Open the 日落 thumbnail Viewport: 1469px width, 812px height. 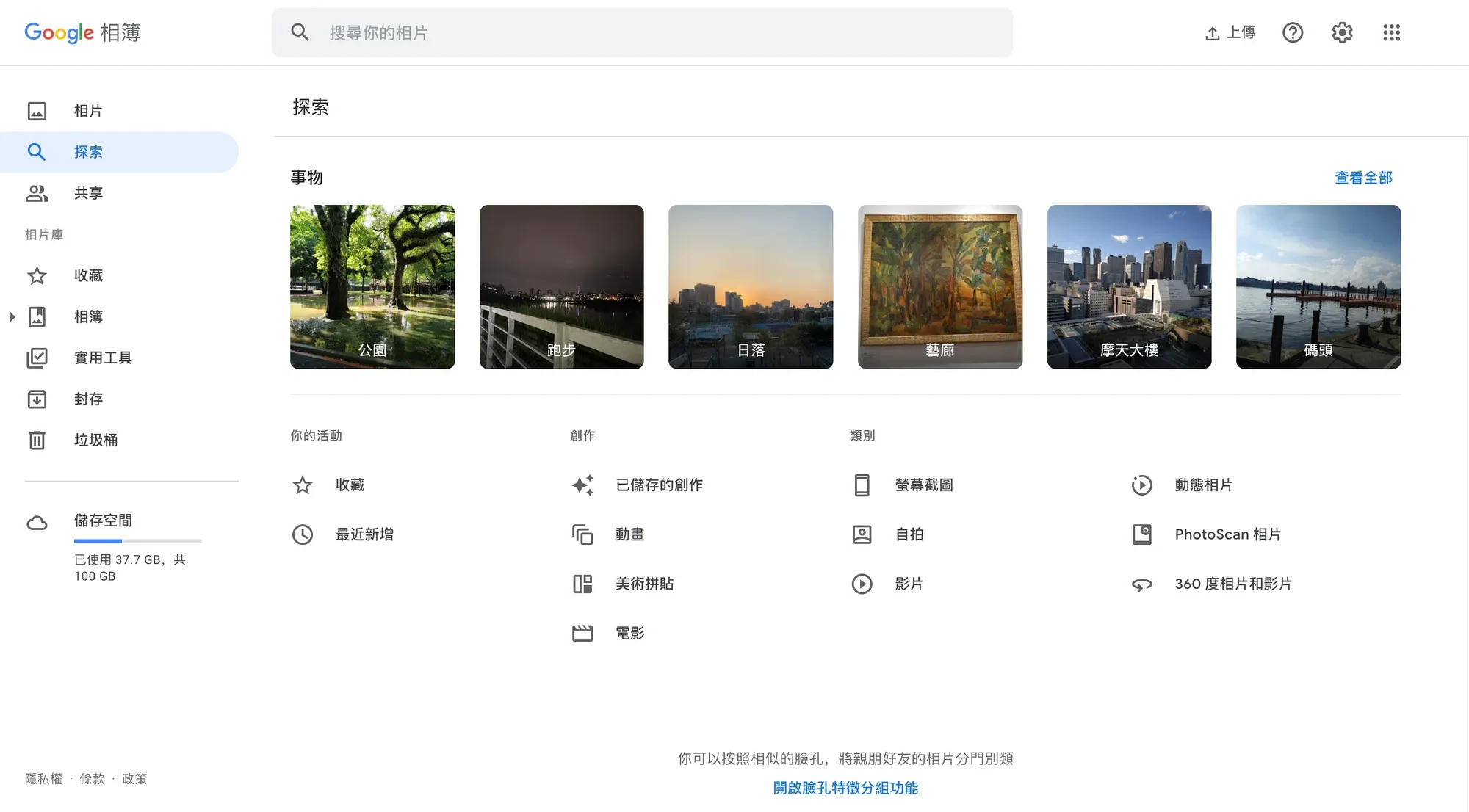751,286
